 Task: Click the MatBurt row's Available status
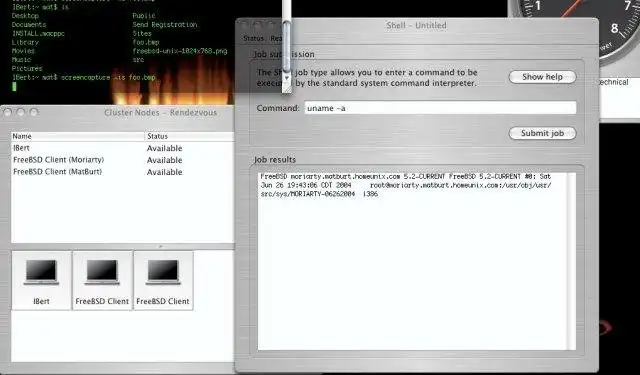164,172
